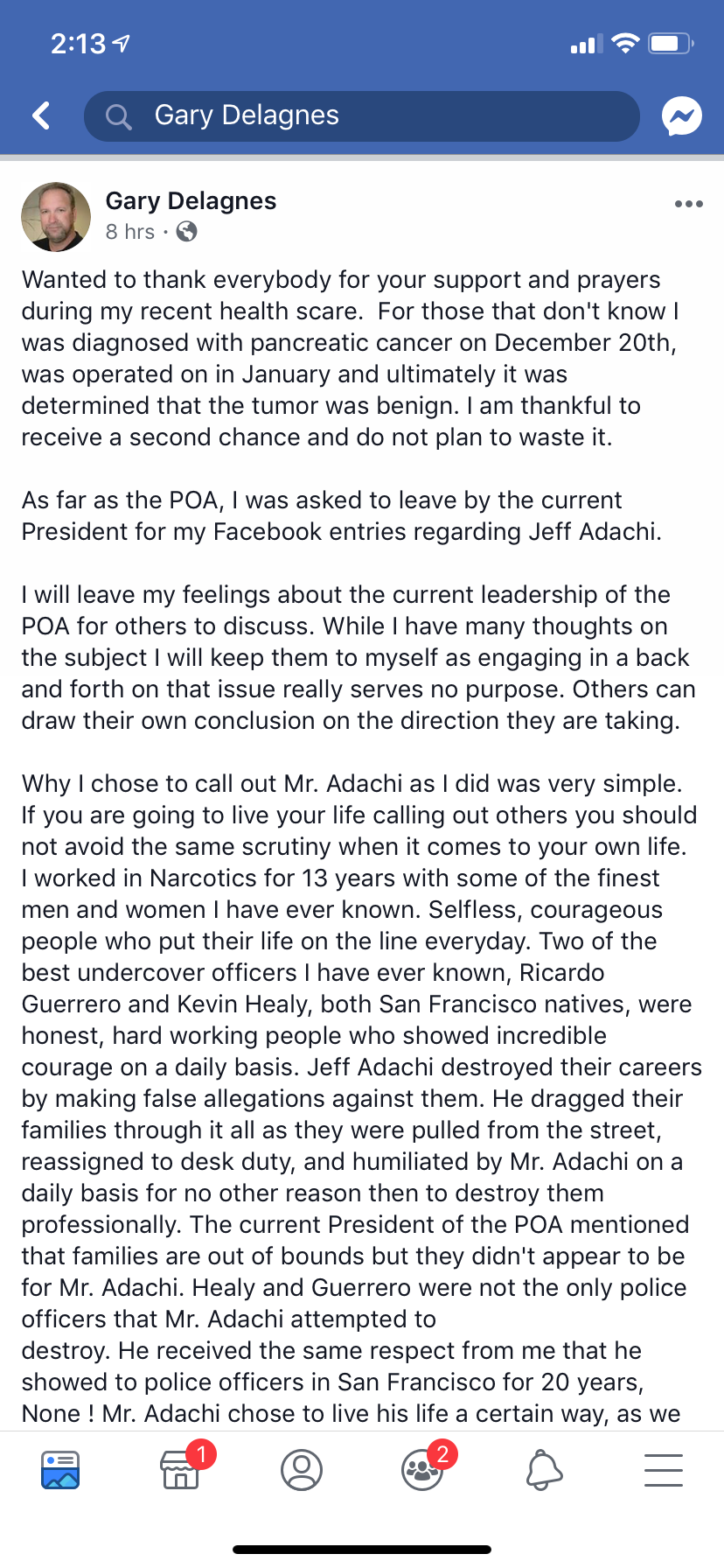The width and height of the screenshot is (724, 1568).
Task: Go back using the left arrow
Action: point(40,115)
